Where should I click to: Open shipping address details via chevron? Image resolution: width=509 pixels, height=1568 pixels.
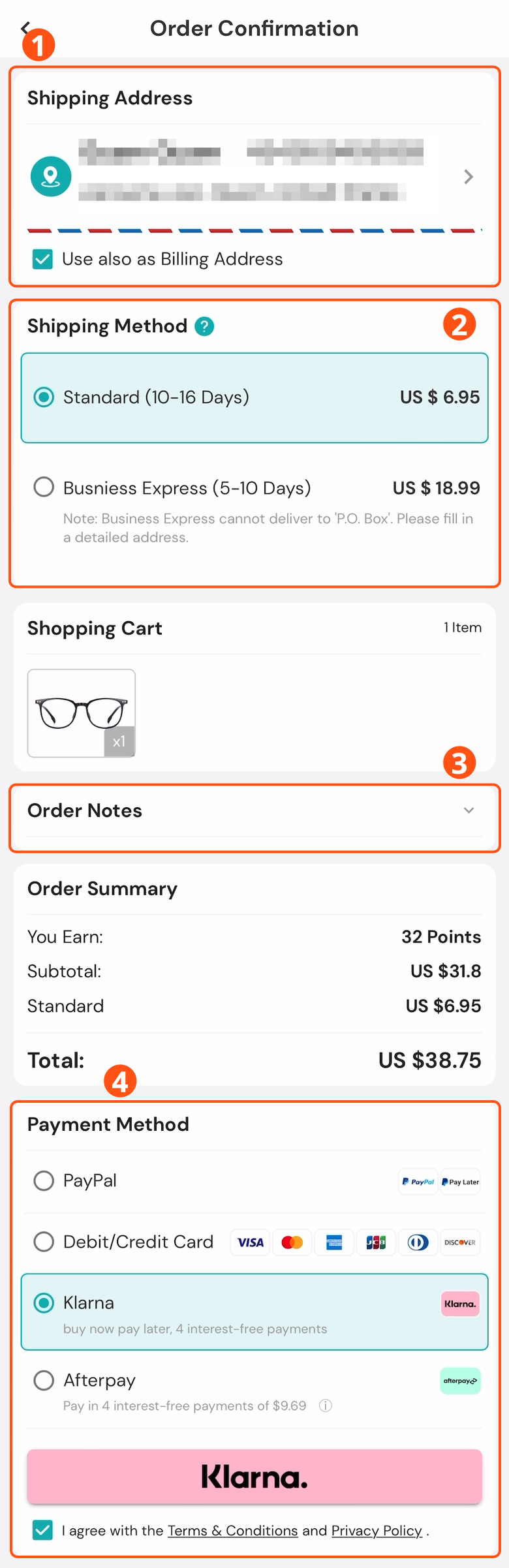(x=467, y=176)
